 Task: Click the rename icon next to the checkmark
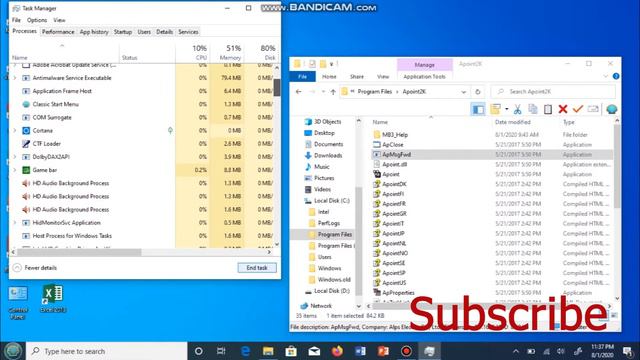coord(593,109)
